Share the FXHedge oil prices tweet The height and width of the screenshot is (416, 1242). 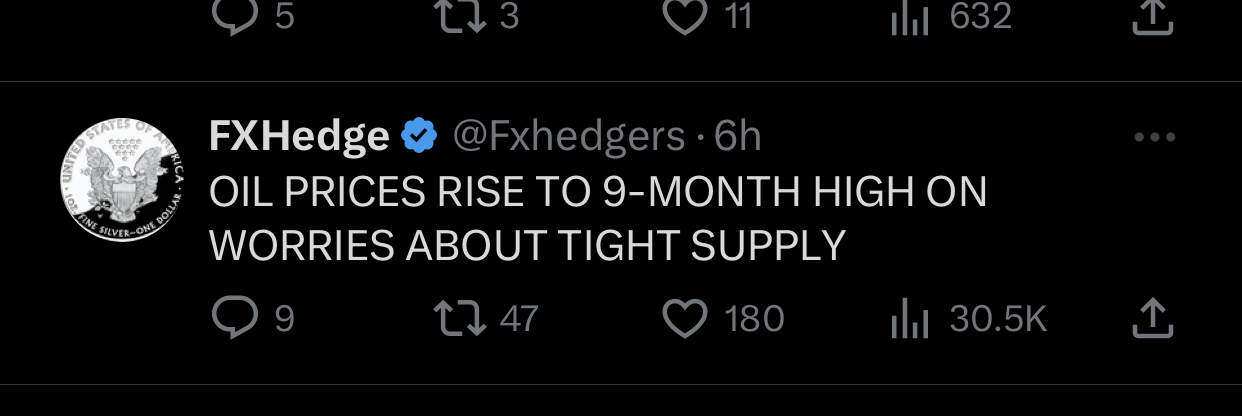[1152, 319]
